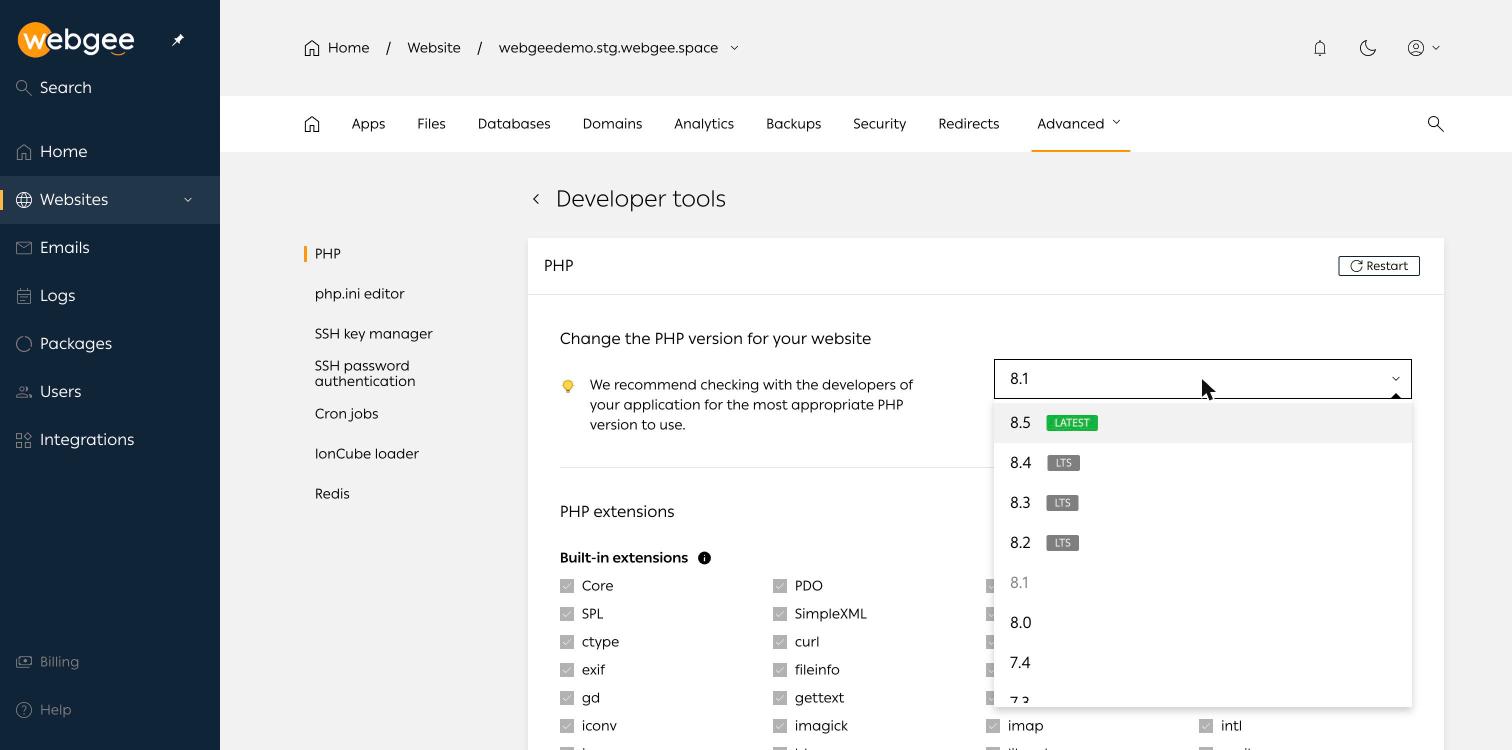Image resolution: width=1512 pixels, height=750 pixels.
Task: Open php.ini editor section
Action: coord(360,294)
